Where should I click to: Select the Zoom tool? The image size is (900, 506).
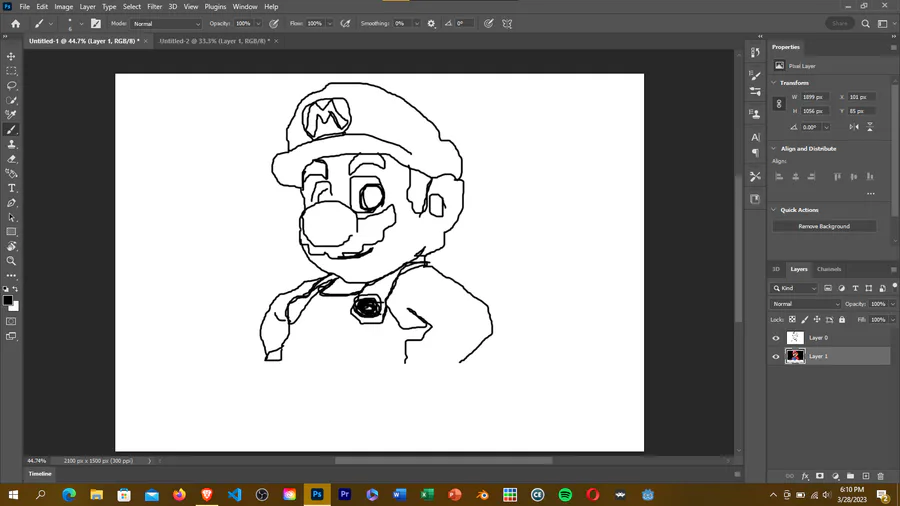(11, 261)
